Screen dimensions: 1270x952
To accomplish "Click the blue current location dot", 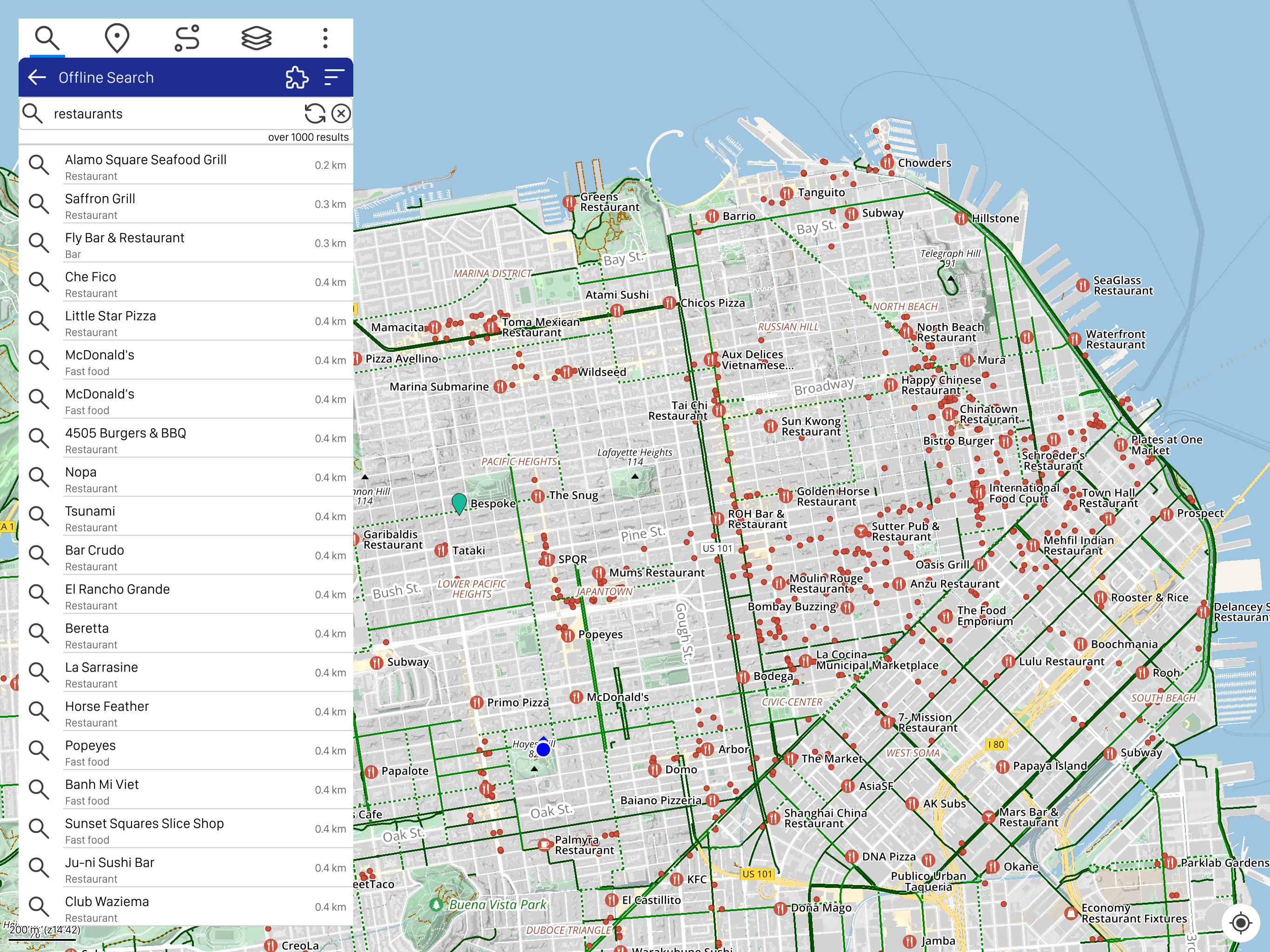I will [543, 749].
